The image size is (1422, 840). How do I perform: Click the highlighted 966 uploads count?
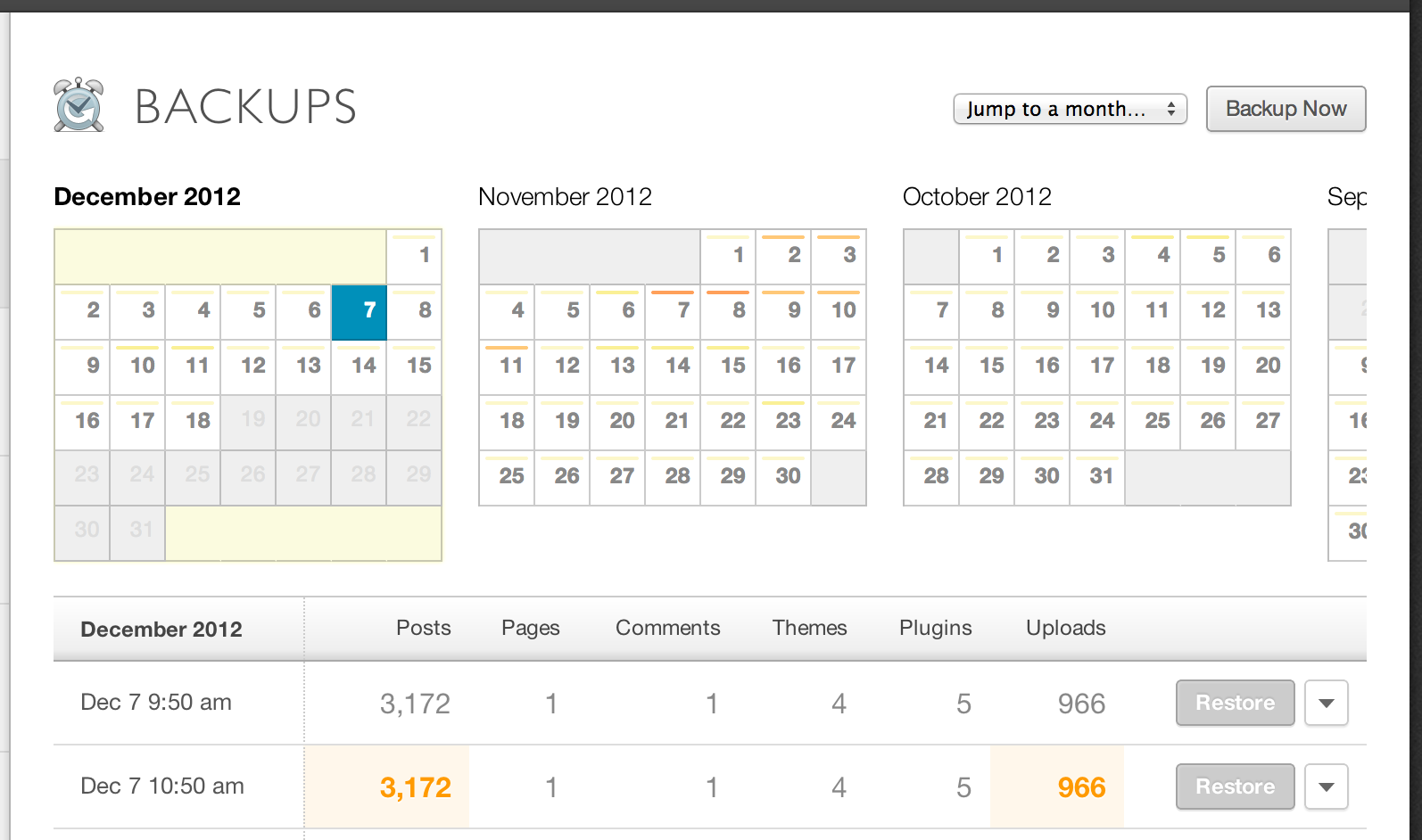click(x=1081, y=787)
